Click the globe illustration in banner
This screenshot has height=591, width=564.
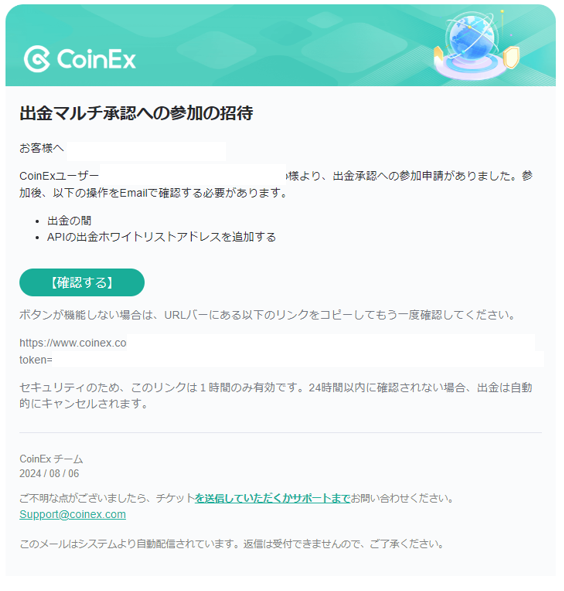coord(470,38)
